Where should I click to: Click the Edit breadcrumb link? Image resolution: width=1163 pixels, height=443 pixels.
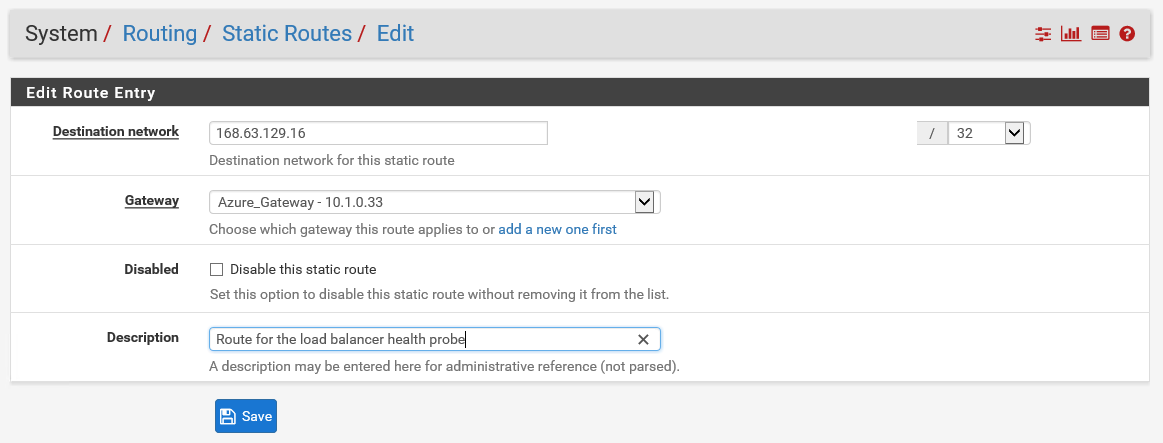(x=395, y=33)
